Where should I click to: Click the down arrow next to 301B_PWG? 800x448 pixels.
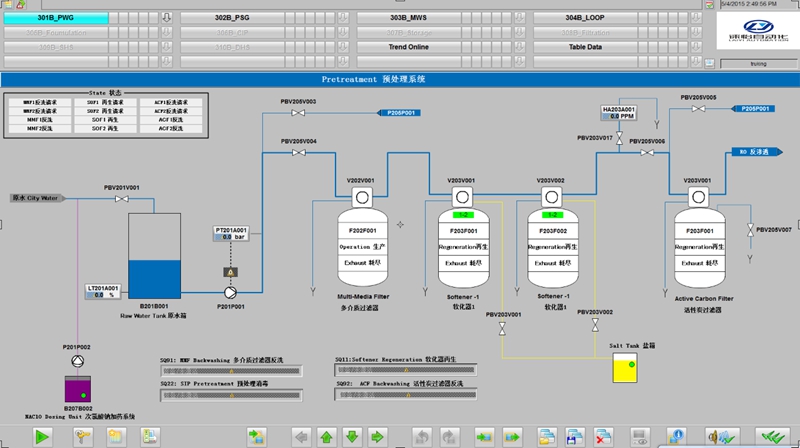167,18
